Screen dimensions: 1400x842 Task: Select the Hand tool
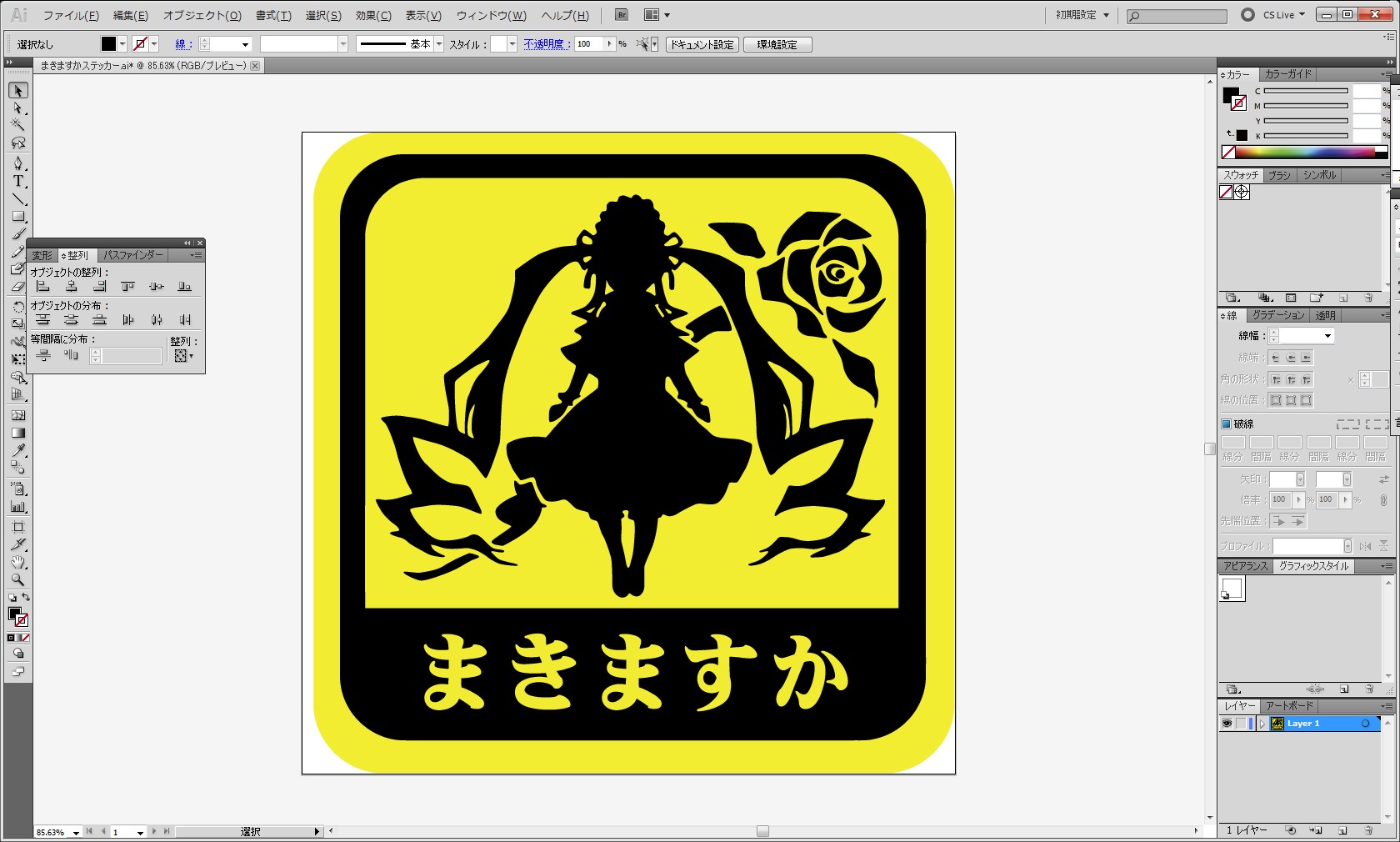[x=17, y=561]
